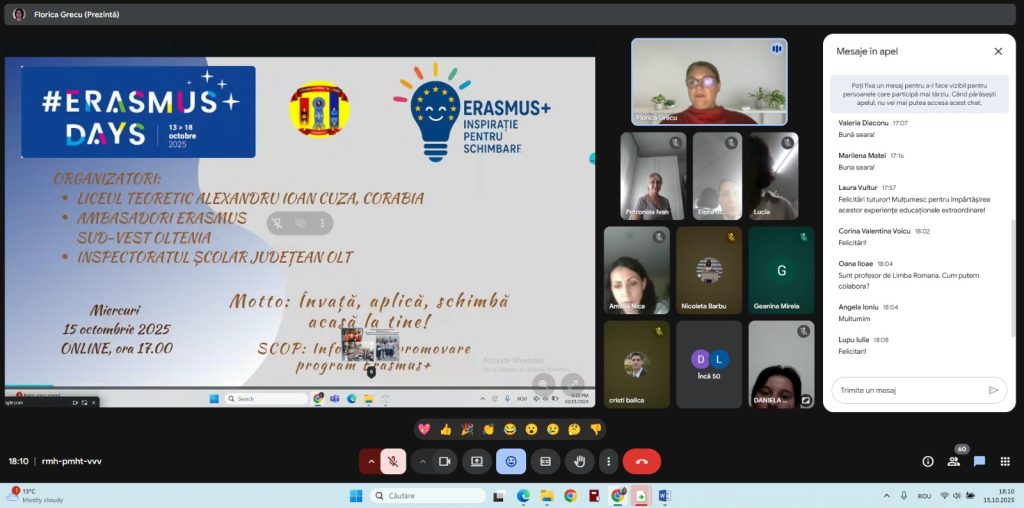Send the thumbs up reaction emoji
The height and width of the screenshot is (508, 1024).
[x=445, y=429]
